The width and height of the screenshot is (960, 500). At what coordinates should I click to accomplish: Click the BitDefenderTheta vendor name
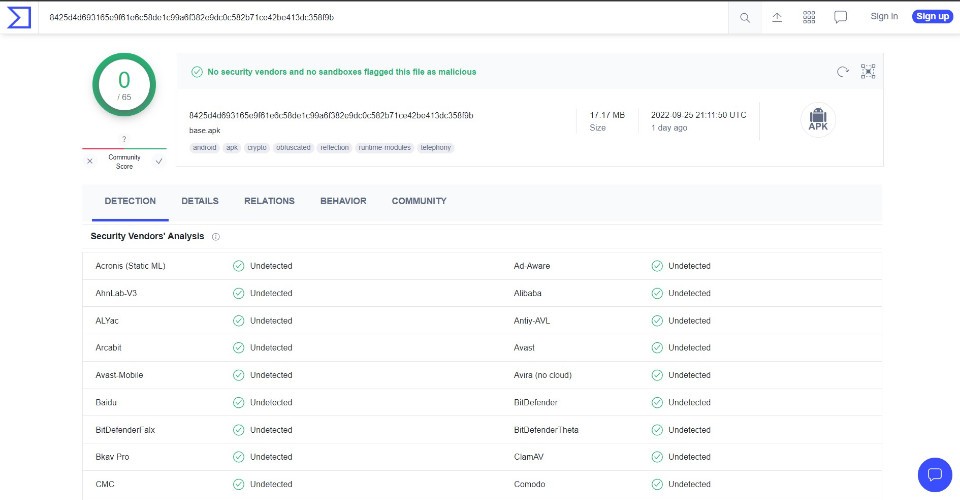pos(546,430)
